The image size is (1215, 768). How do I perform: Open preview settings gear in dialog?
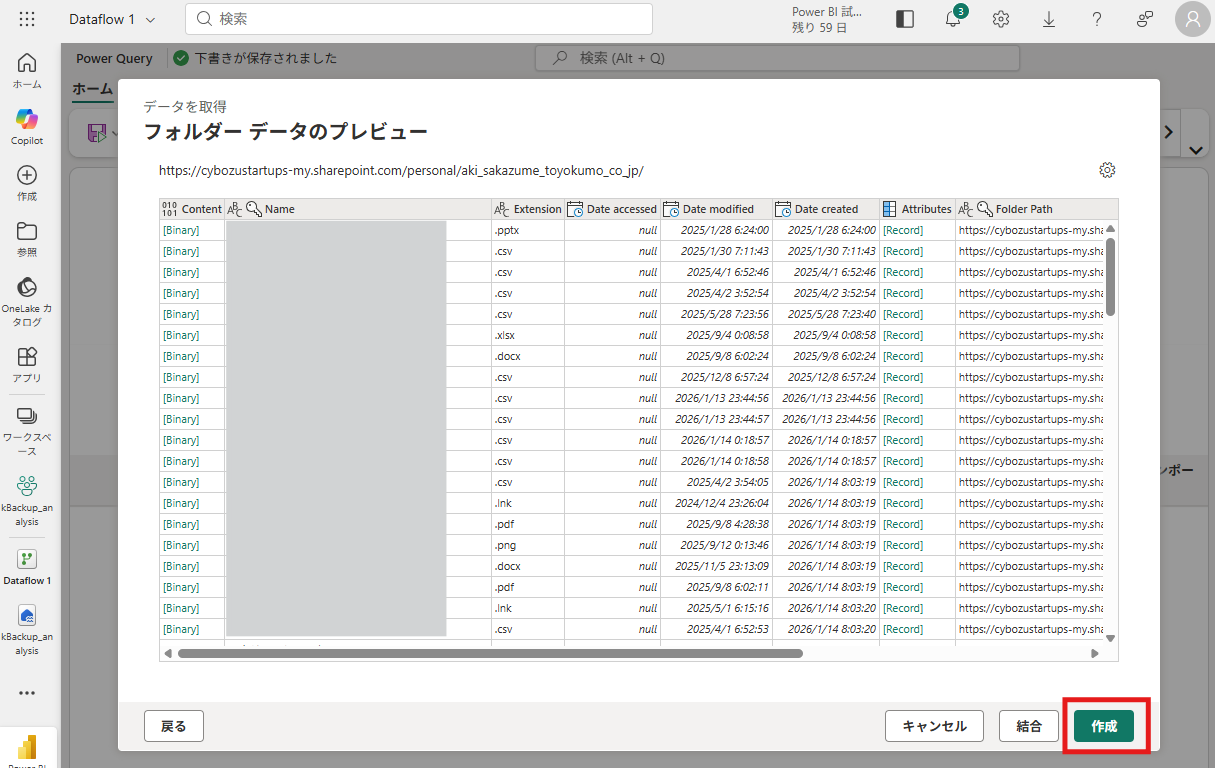pos(1107,170)
